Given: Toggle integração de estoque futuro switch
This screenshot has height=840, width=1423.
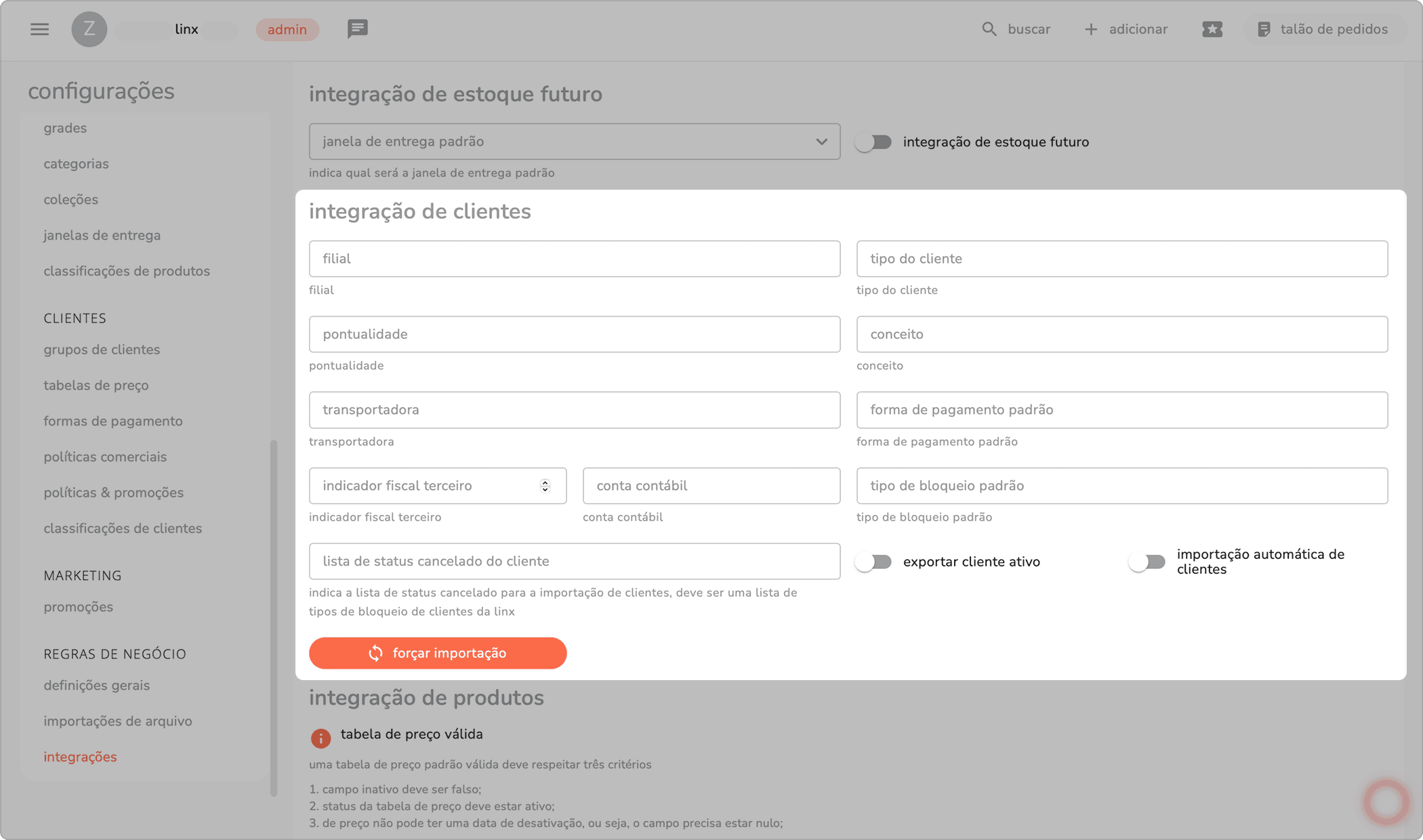Looking at the screenshot, I should click(873, 142).
